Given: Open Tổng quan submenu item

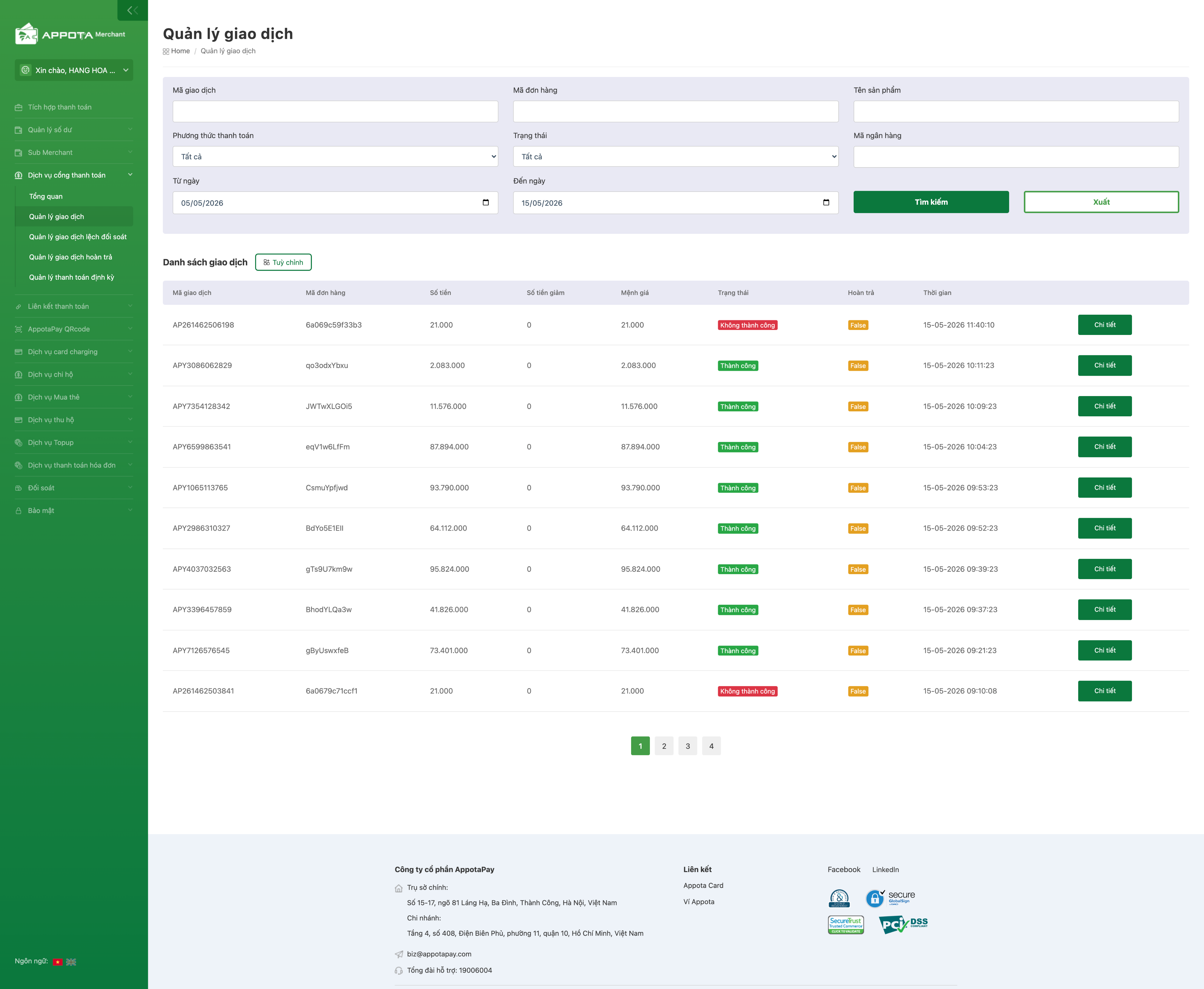Looking at the screenshot, I should (x=46, y=197).
